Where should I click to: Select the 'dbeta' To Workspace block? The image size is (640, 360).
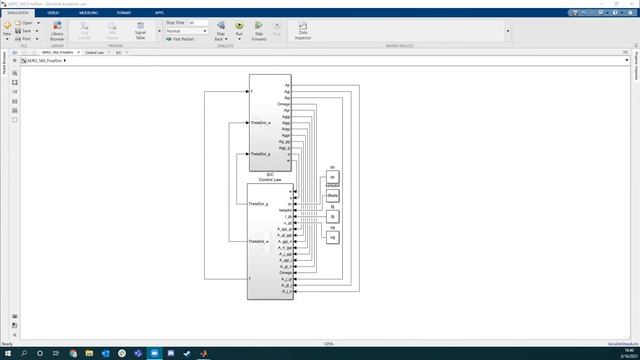click(332, 196)
